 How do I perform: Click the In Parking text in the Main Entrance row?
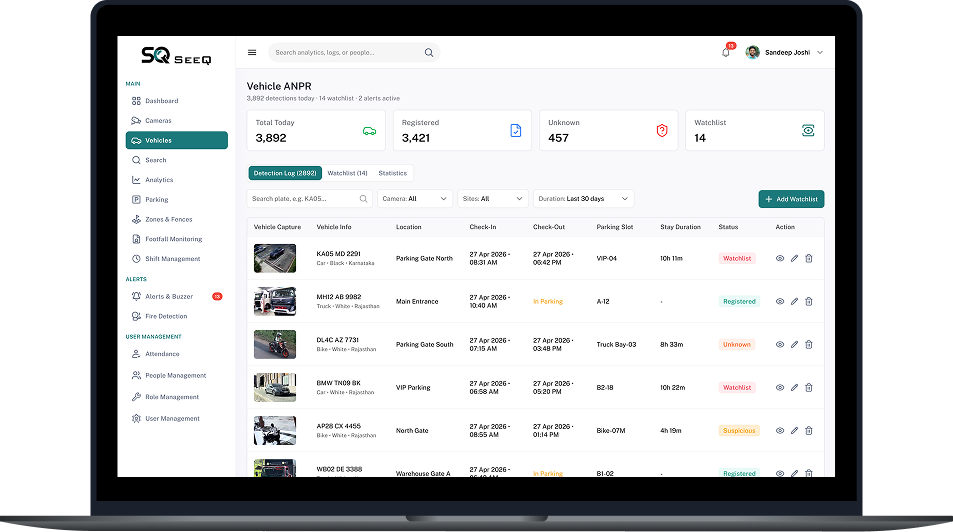[x=548, y=302]
